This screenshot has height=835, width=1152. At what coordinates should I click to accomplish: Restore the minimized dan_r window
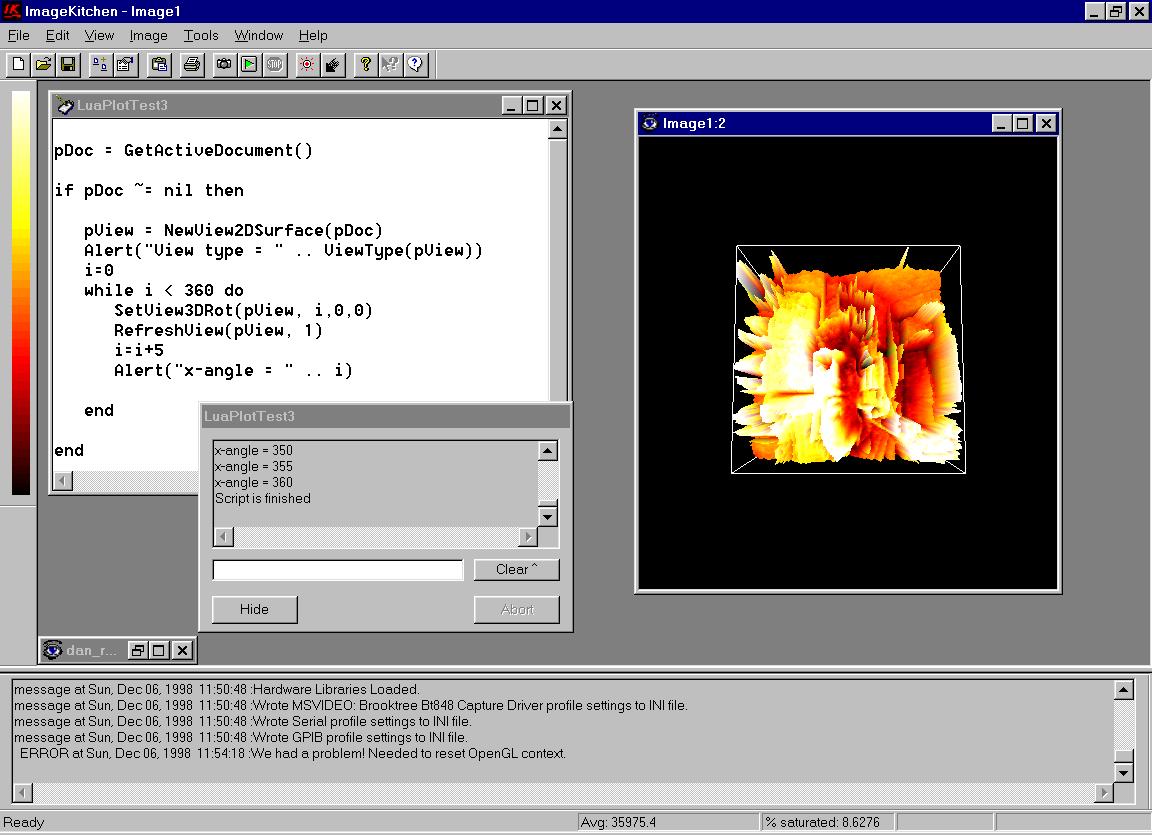pyautogui.click(x=137, y=650)
